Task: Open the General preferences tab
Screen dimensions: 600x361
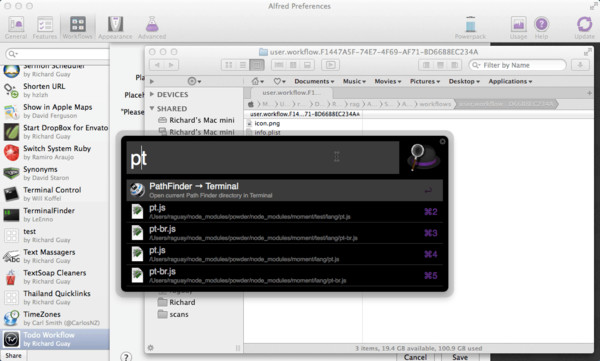Action: 16,28
